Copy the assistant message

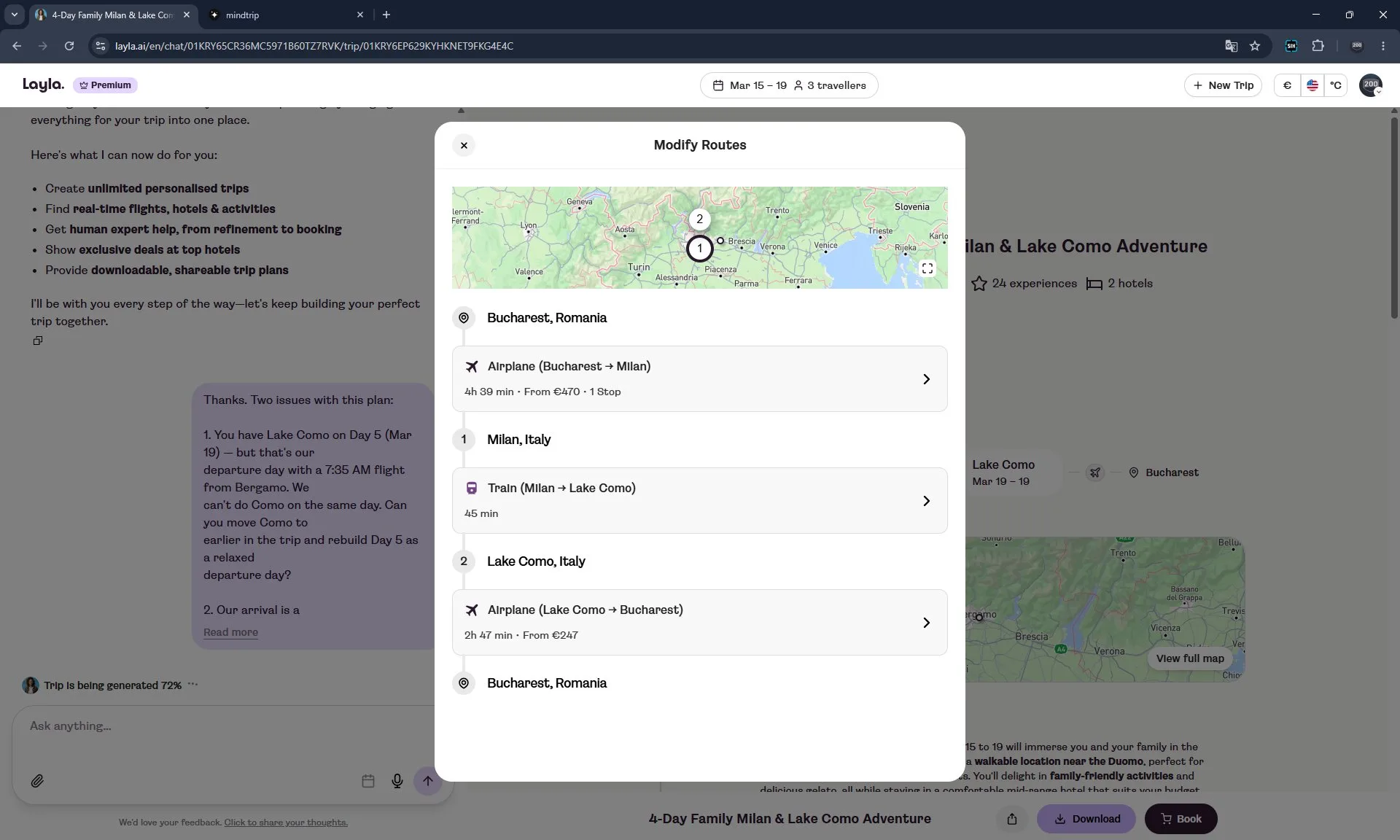38,341
